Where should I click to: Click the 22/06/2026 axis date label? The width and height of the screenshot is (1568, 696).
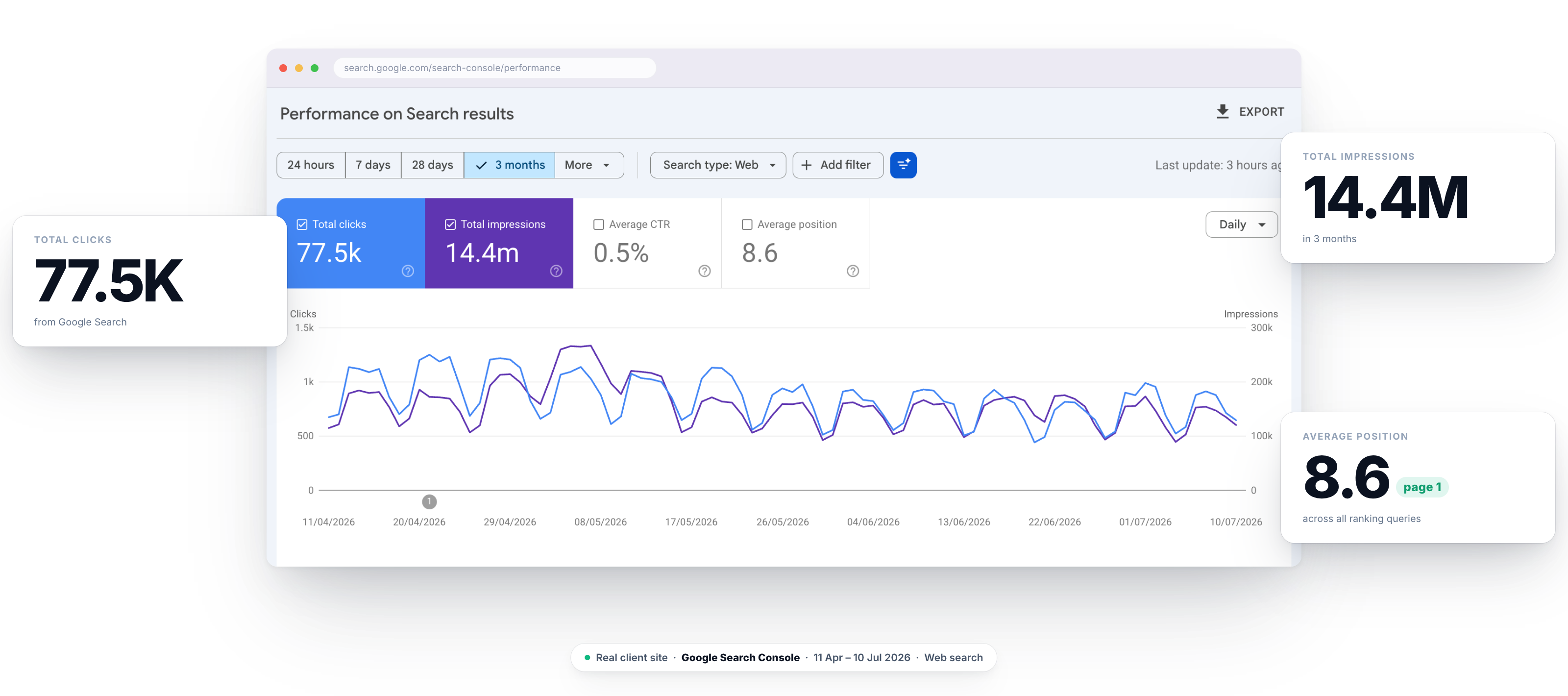pyautogui.click(x=1055, y=522)
